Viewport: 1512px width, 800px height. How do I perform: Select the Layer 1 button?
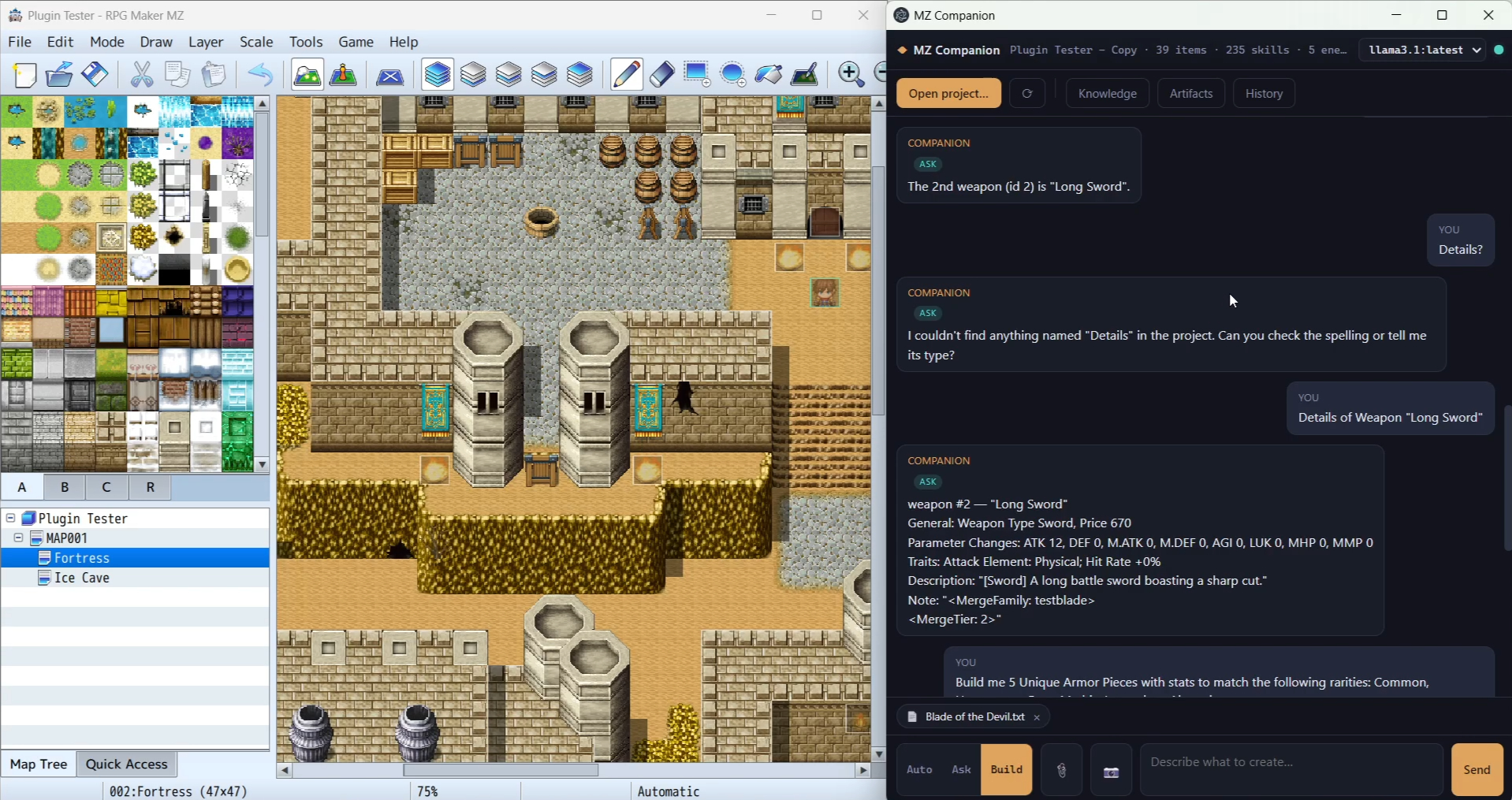[x=473, y=75]
